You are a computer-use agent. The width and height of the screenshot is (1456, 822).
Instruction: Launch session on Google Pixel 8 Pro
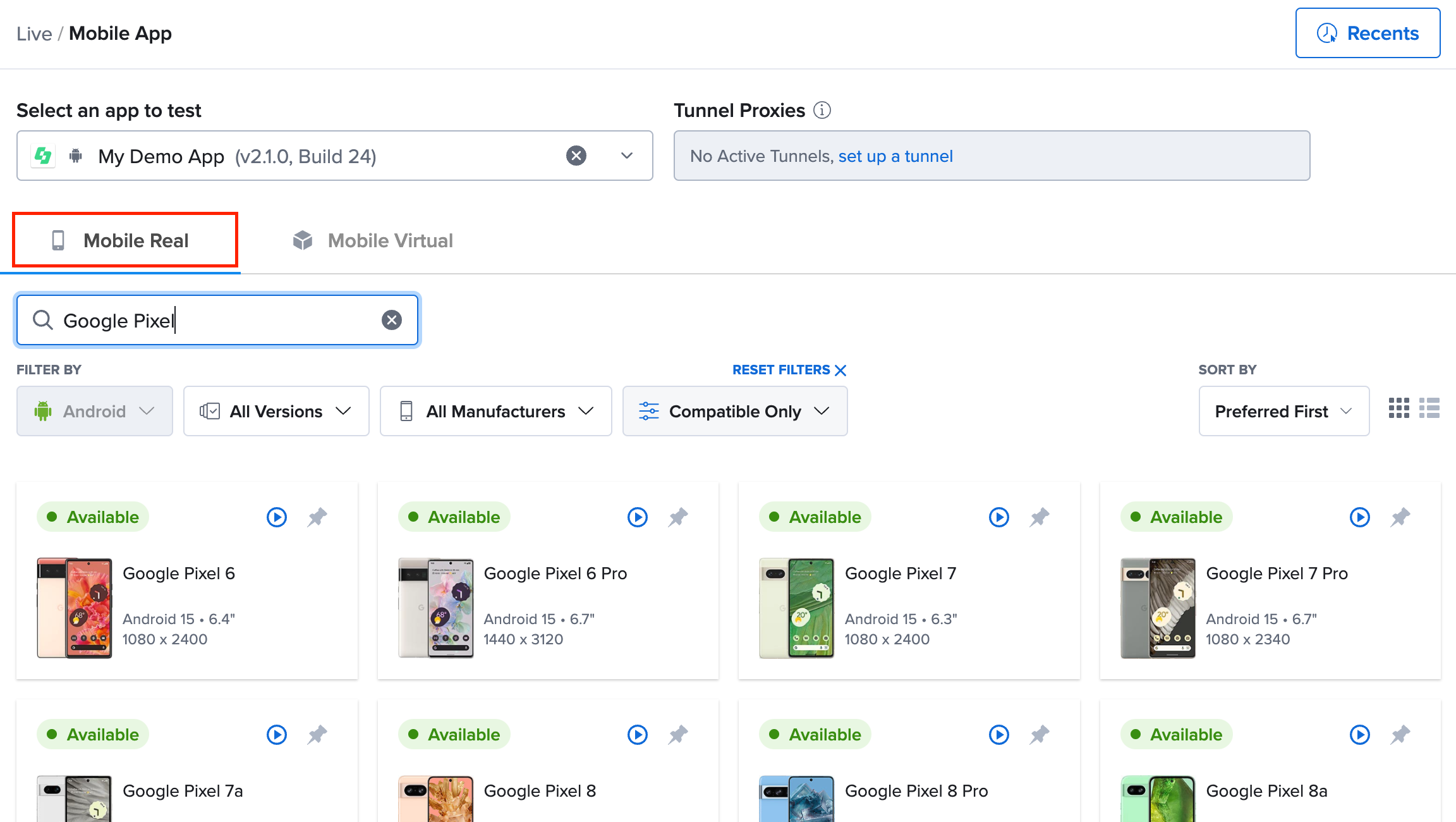998,735
